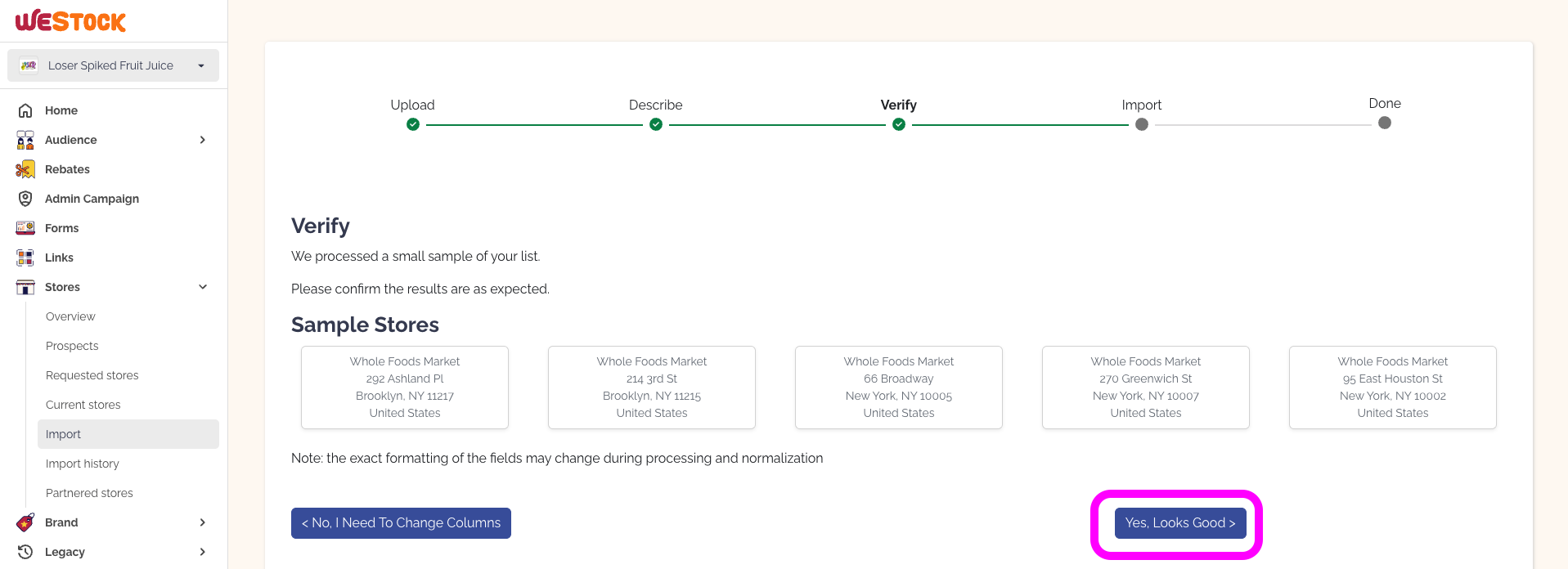The width and height of the screenshot is (1568, 569).
Task: Click the Admin Campaign shield icon
Action: 25,199
